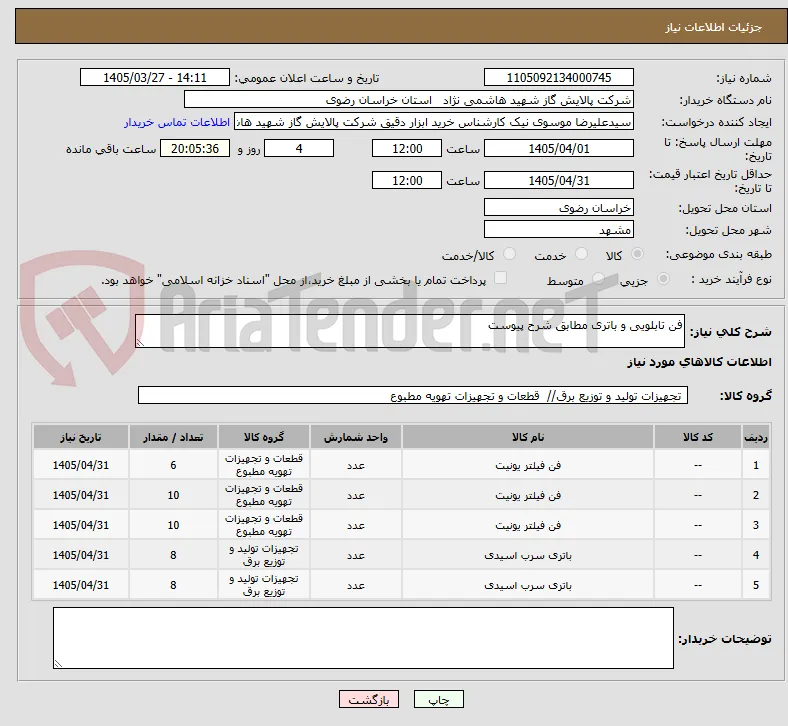Screen dimensions: 788x726
Task: Click the buyer organization name field
Action: [408, 99]
